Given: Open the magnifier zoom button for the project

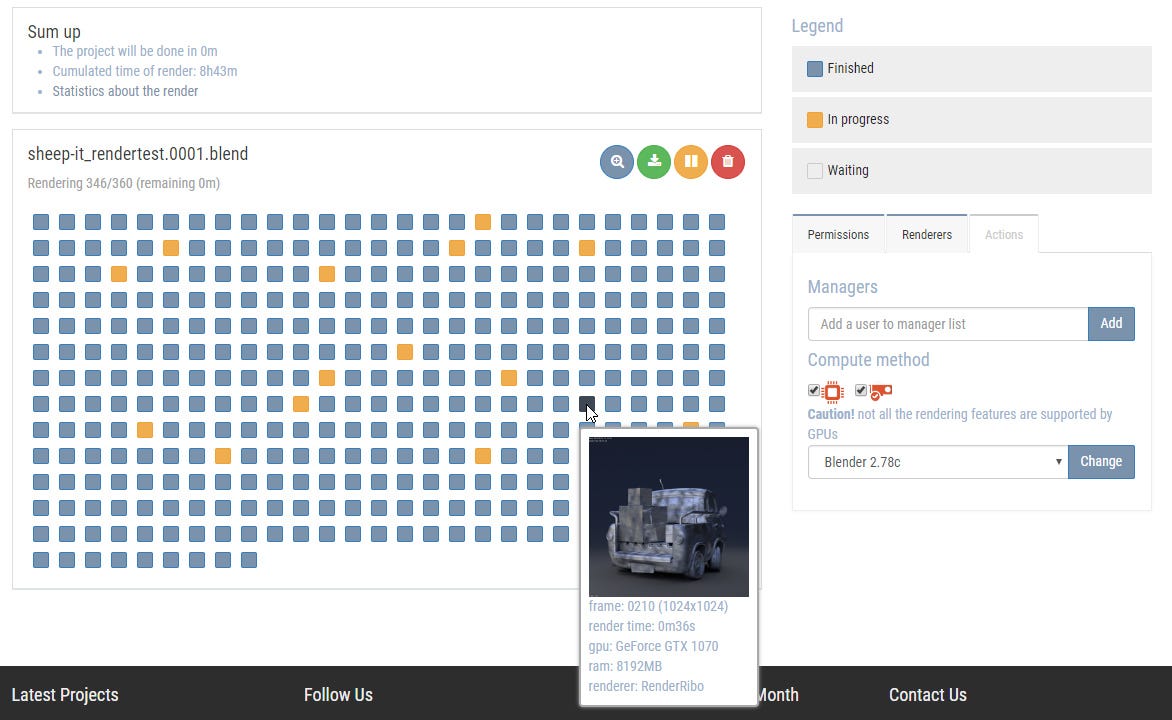Looking at the screenshot, I should 617,161.
